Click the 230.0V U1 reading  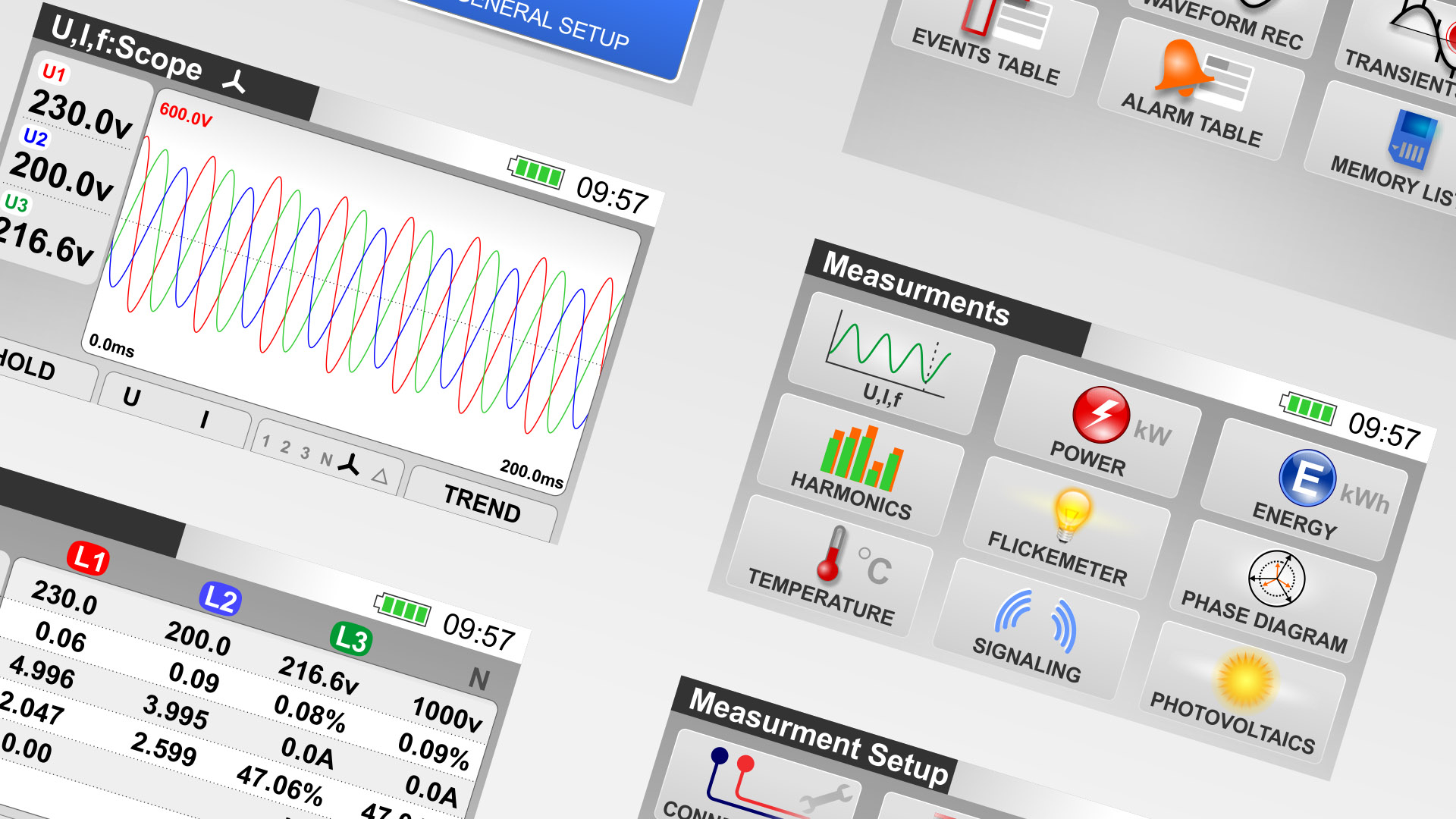(x=80, y=114)
